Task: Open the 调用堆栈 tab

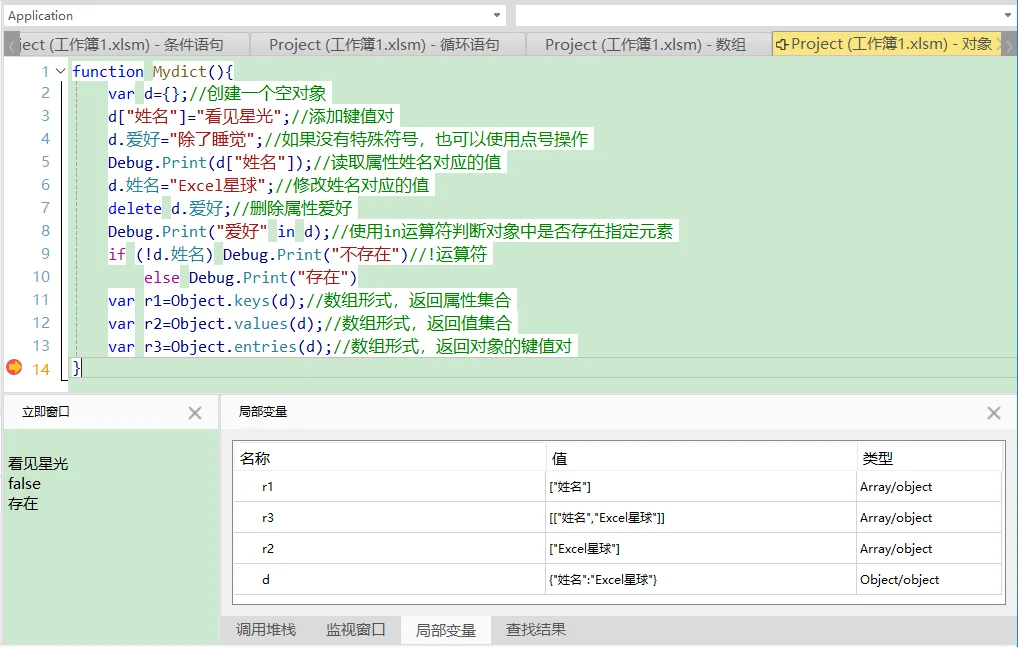Action: tap(266, 629)
